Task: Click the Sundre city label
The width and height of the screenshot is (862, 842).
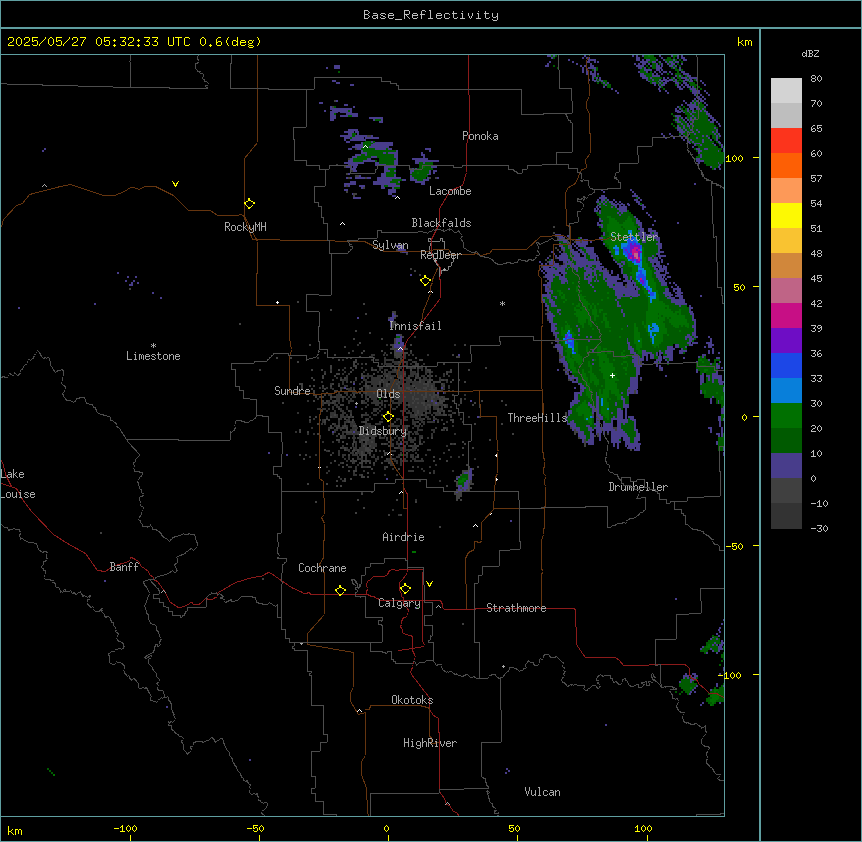Action: pyautogui.click(x=292, y=391)
